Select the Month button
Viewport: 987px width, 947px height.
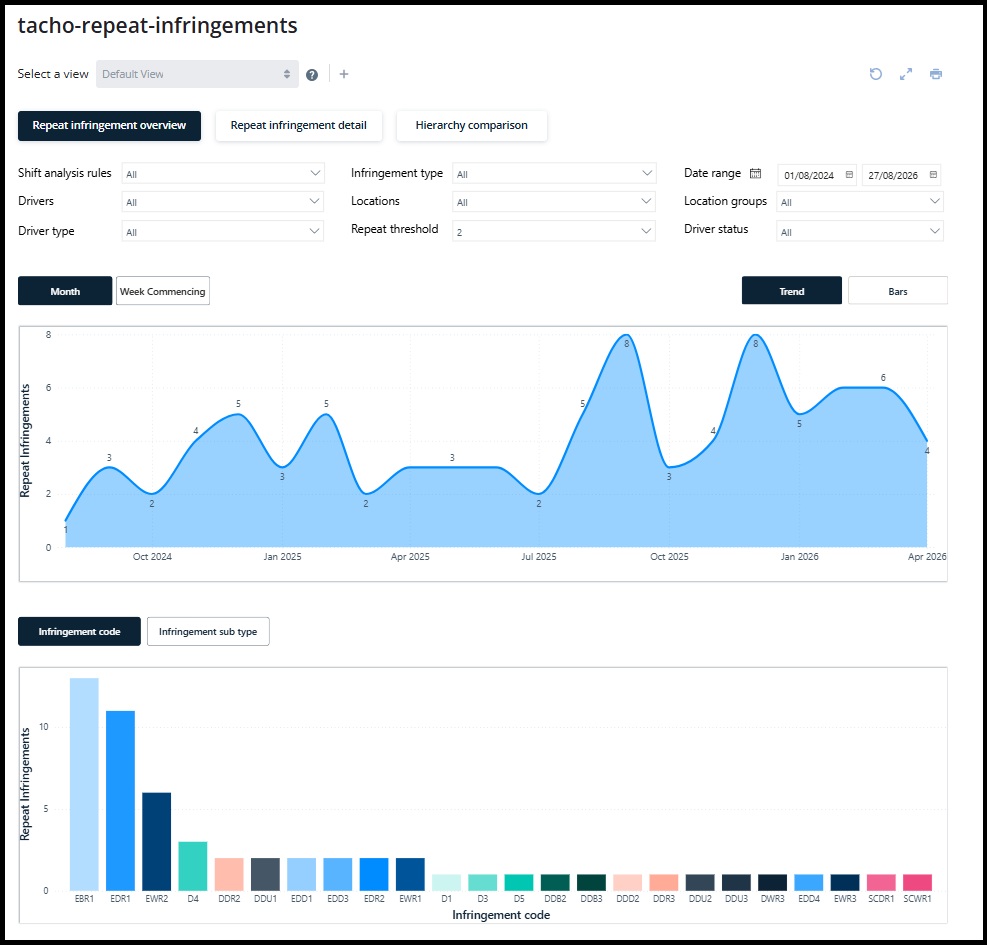65,291
